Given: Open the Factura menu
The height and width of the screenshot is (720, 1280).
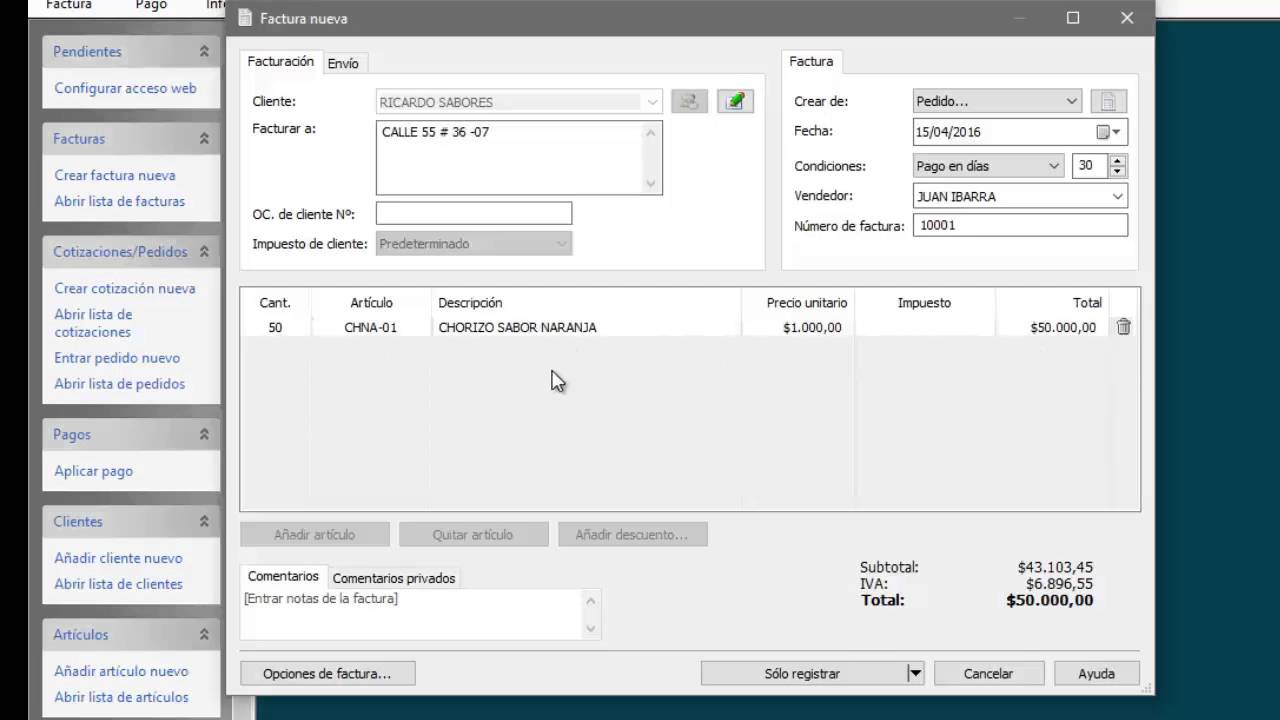Looking at the screenshot, I should coord(69,5).
